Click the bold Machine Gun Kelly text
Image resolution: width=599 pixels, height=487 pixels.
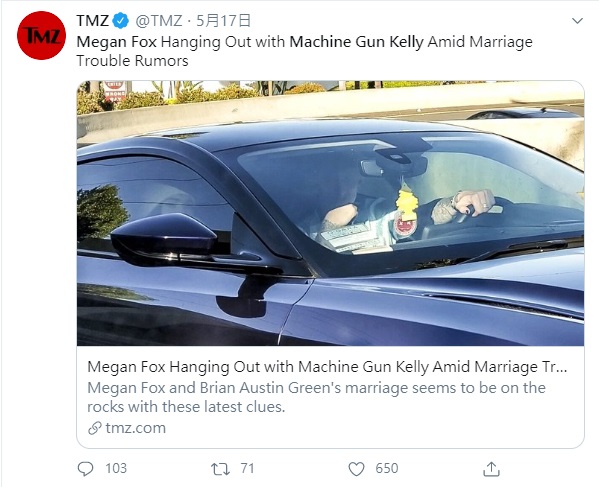pyautogui.click(x=356, y=42)
